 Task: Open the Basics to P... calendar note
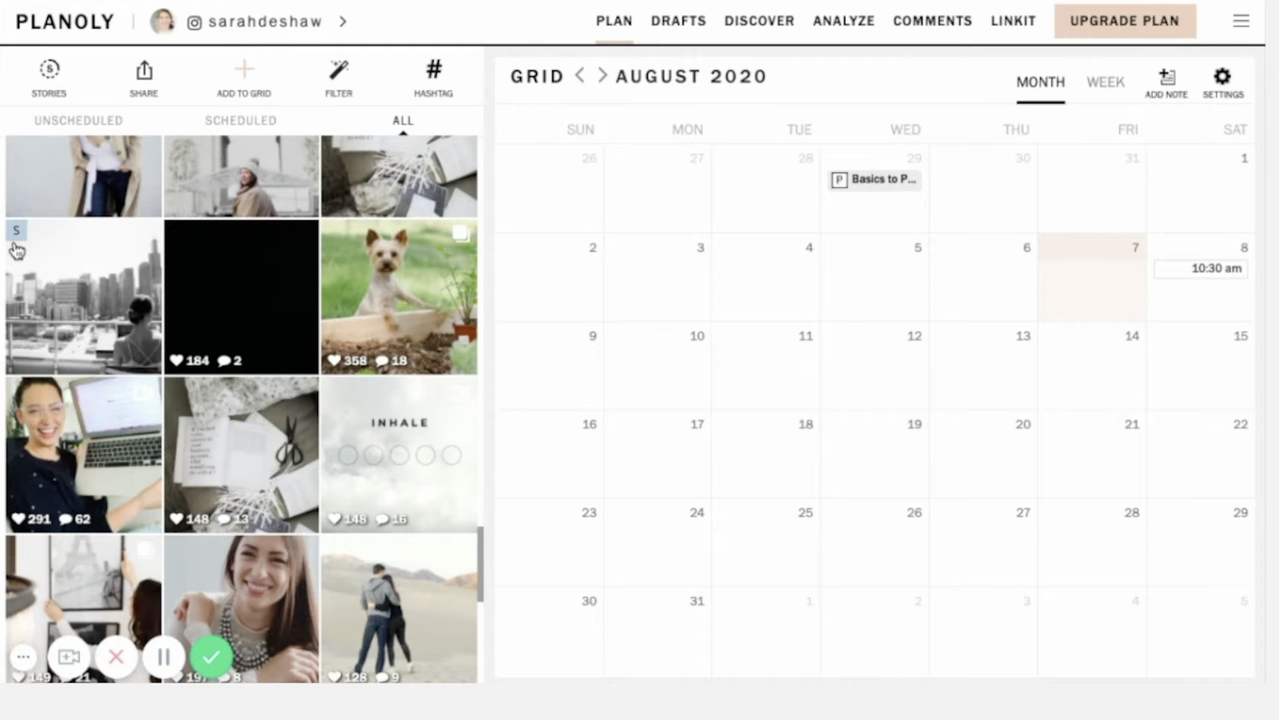pos(874,179)
